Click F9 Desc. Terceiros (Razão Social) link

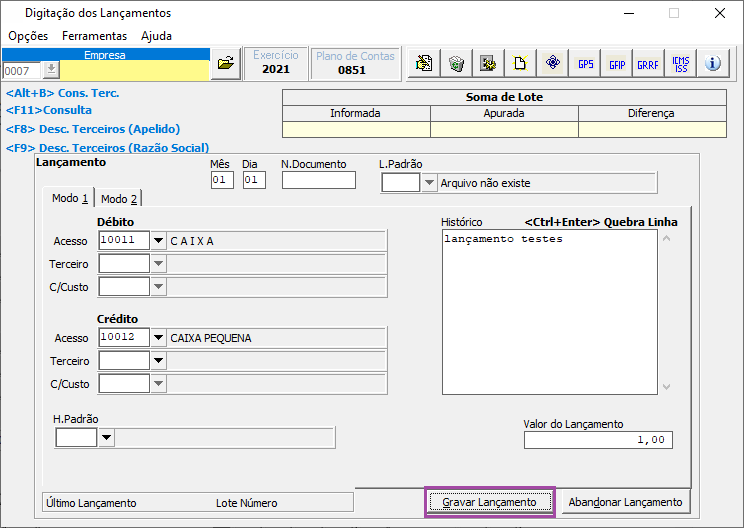pos(107,148)
